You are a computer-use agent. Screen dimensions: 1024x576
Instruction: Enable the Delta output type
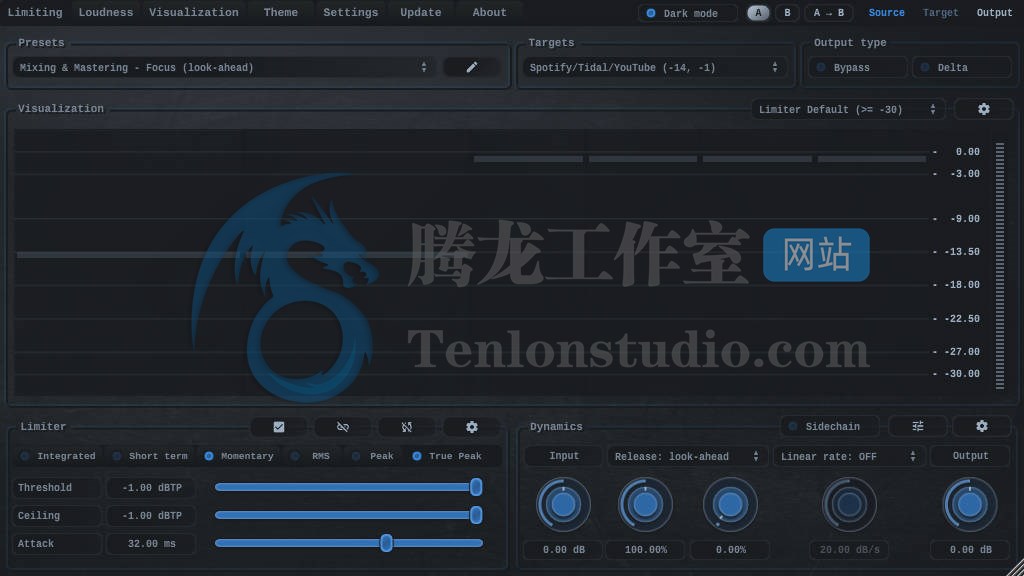coord(961,67)
